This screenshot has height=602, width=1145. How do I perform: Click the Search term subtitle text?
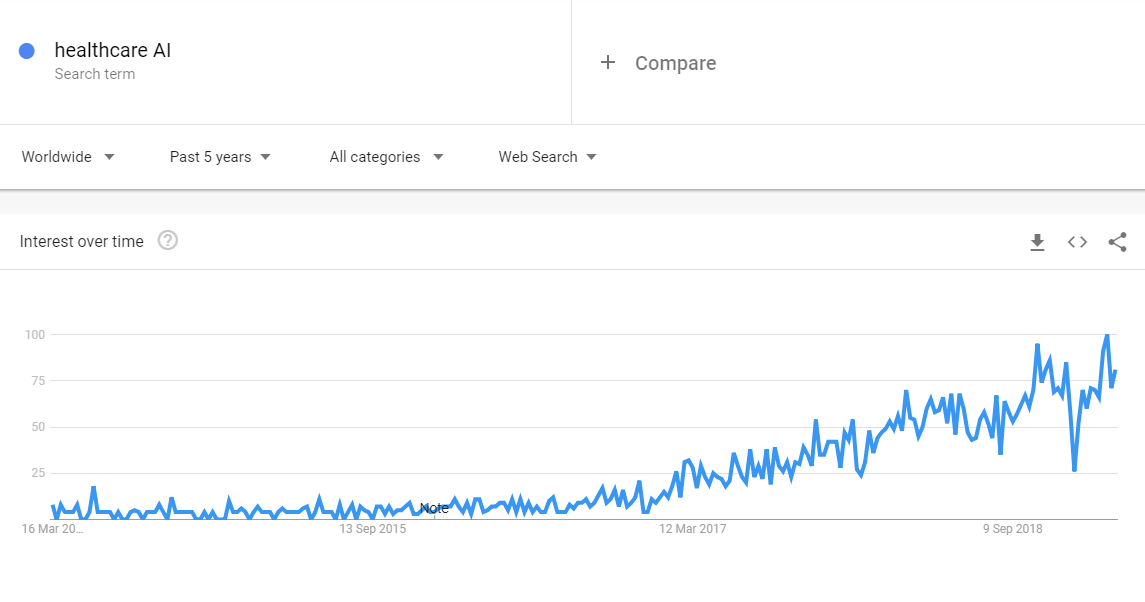coord(95,74)
